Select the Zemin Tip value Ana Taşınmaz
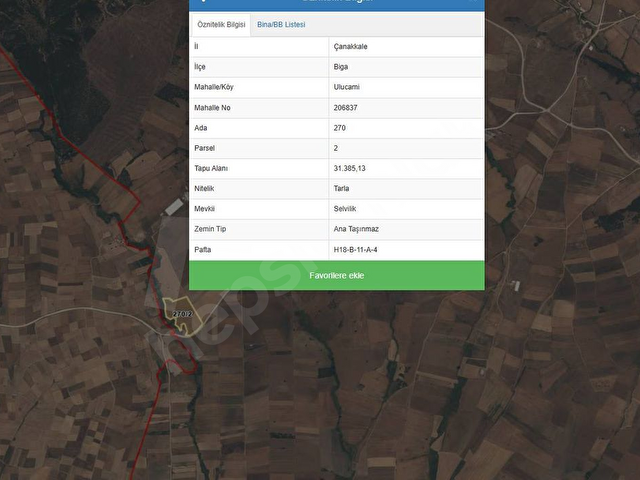This screenshot has width=640, height=480. pyautogui.click(x=356, y=229)
